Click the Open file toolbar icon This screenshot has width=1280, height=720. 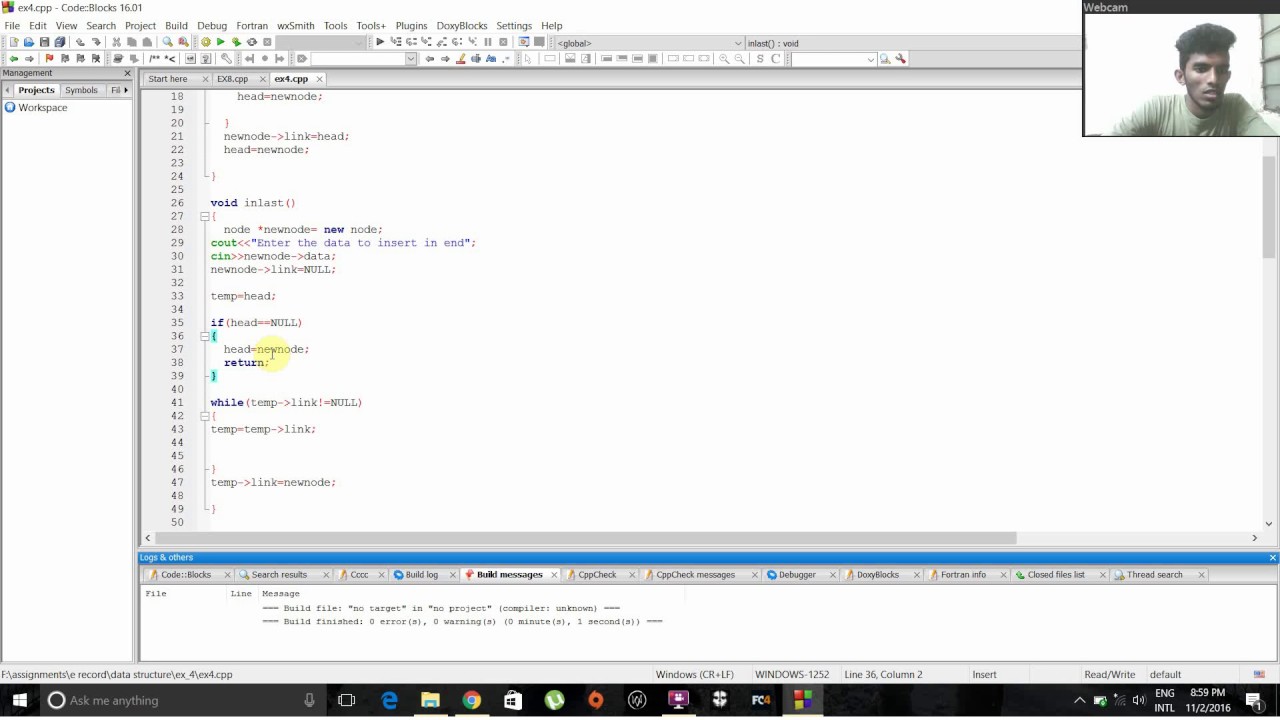point(29,42)
